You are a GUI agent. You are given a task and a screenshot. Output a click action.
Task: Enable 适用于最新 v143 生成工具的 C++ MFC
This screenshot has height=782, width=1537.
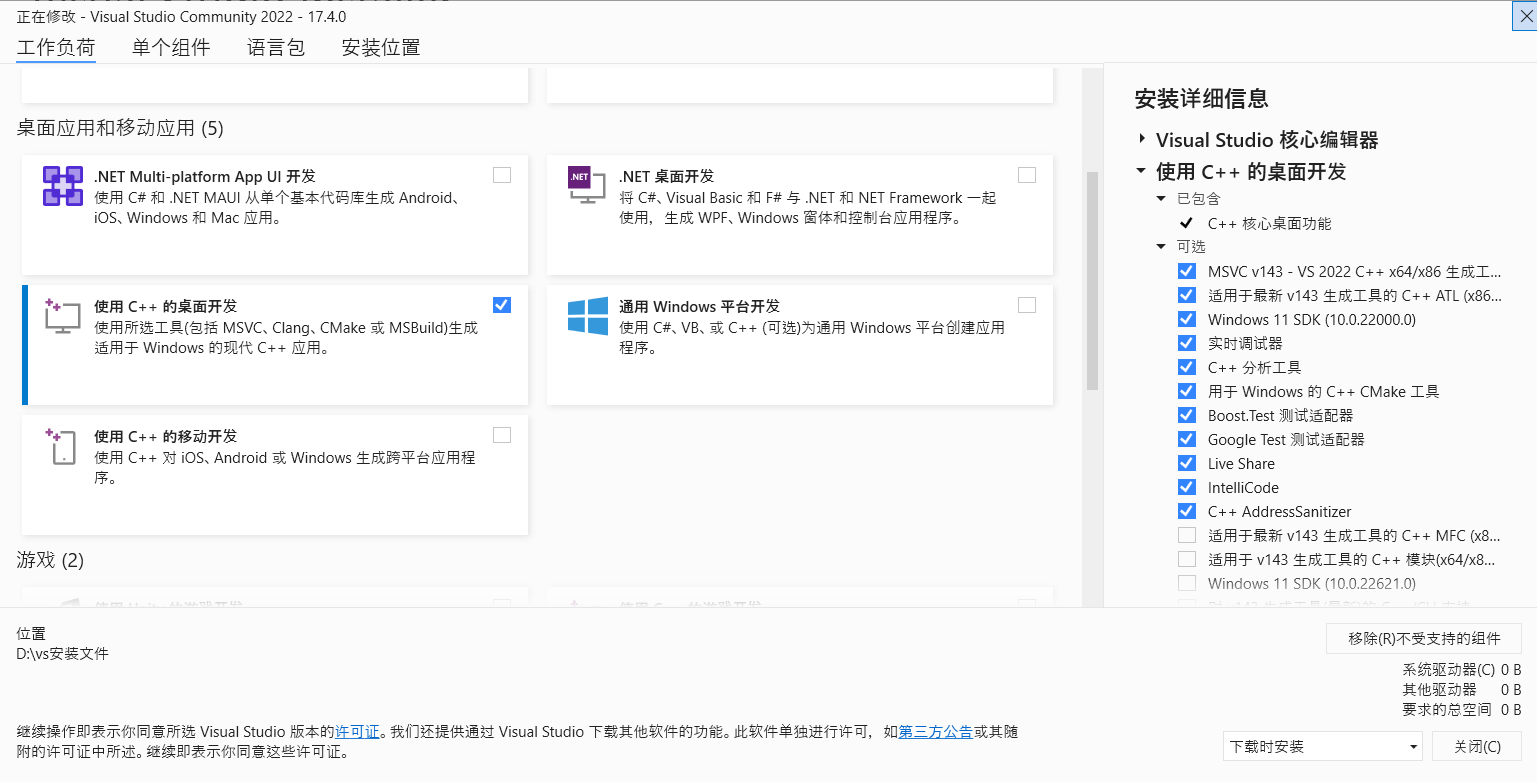[x=1186, y=534]
